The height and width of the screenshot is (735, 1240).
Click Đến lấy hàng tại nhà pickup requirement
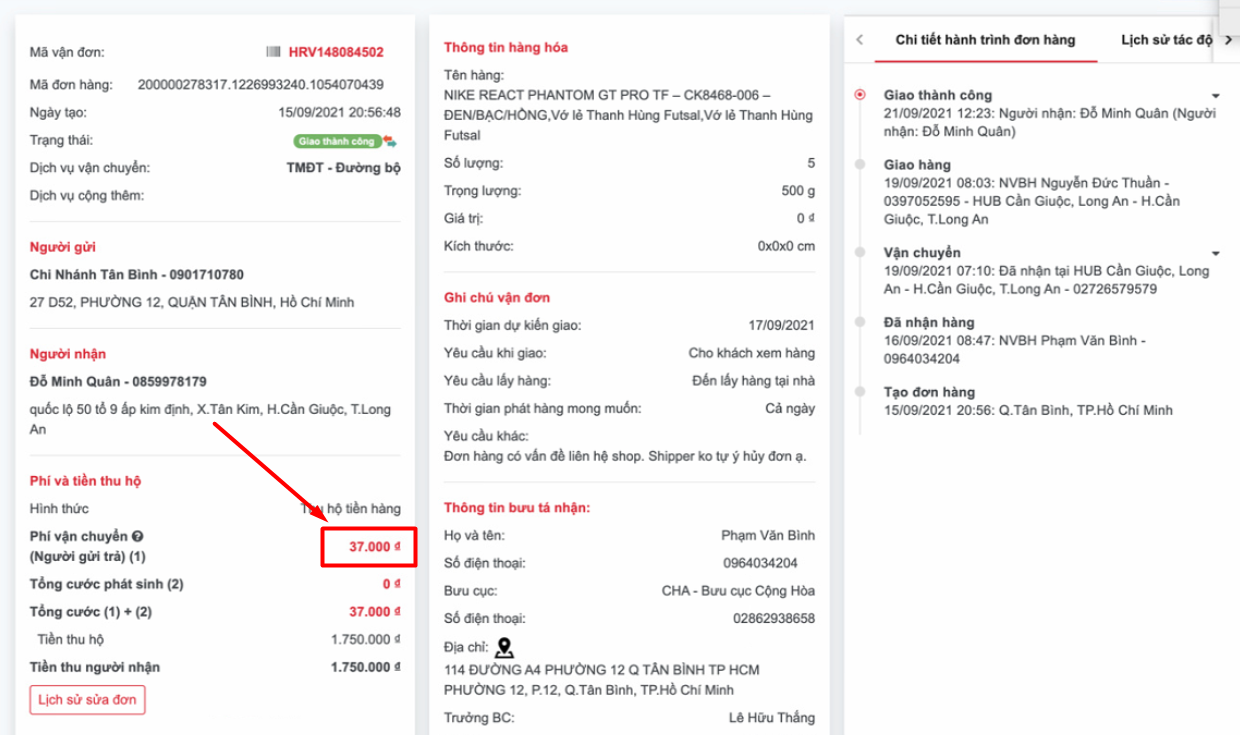[754, 381]
